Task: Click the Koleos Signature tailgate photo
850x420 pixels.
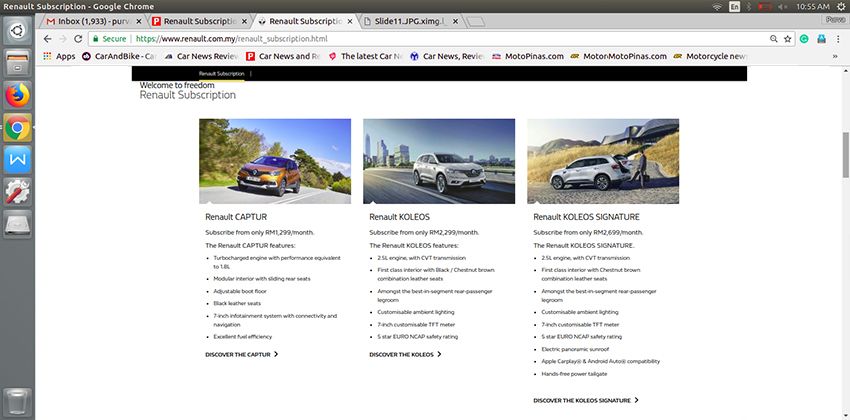Action: 603,161
